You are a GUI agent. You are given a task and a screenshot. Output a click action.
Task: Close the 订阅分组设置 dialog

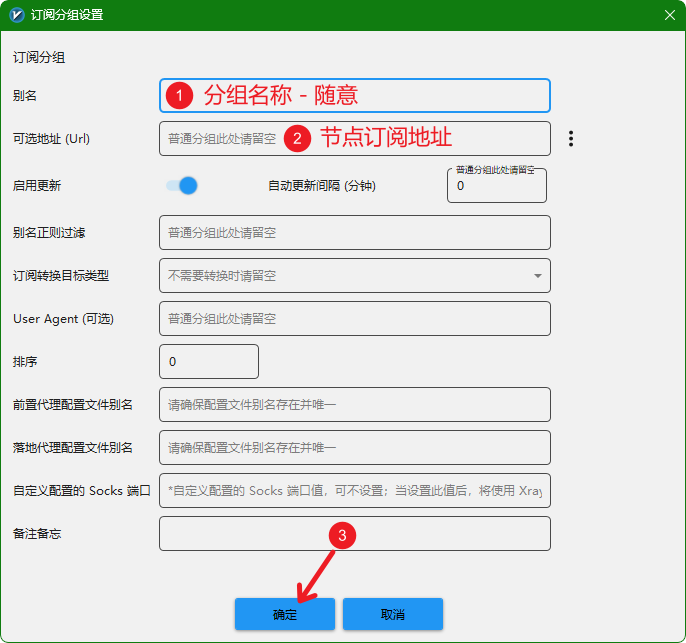(x=669, y=15)
